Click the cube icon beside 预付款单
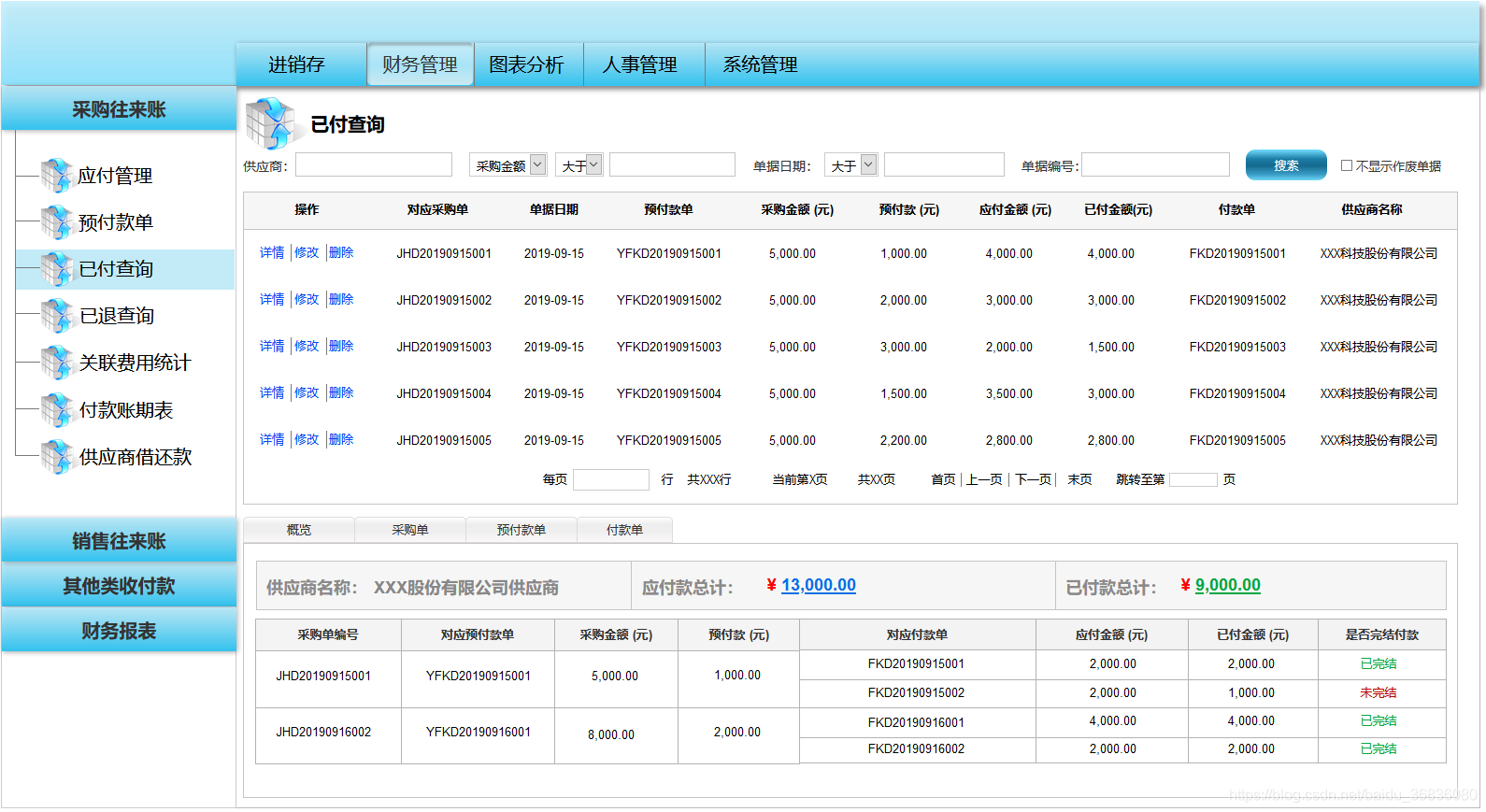The image size is (1486, 812). pos(56,222)
